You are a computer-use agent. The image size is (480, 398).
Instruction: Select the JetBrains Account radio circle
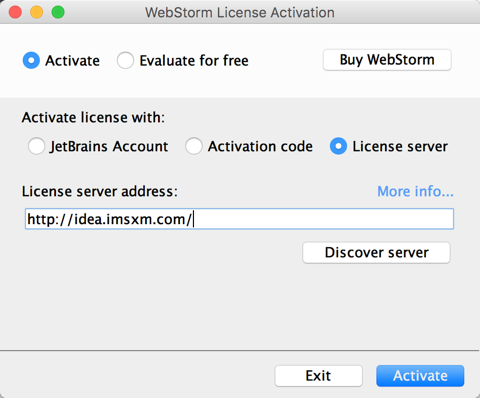[x=36, y=146]
